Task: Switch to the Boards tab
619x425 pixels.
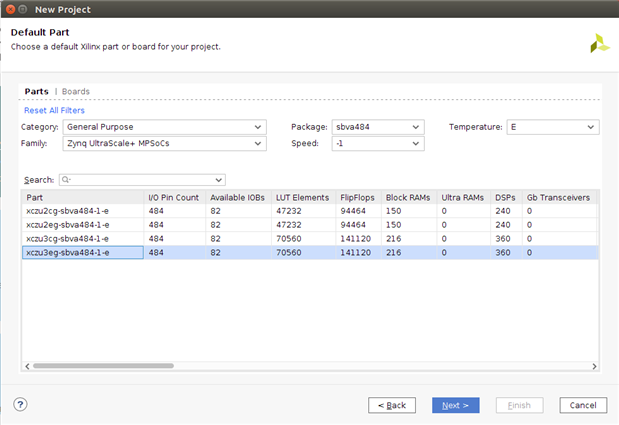Action: [x=76, y=92]
